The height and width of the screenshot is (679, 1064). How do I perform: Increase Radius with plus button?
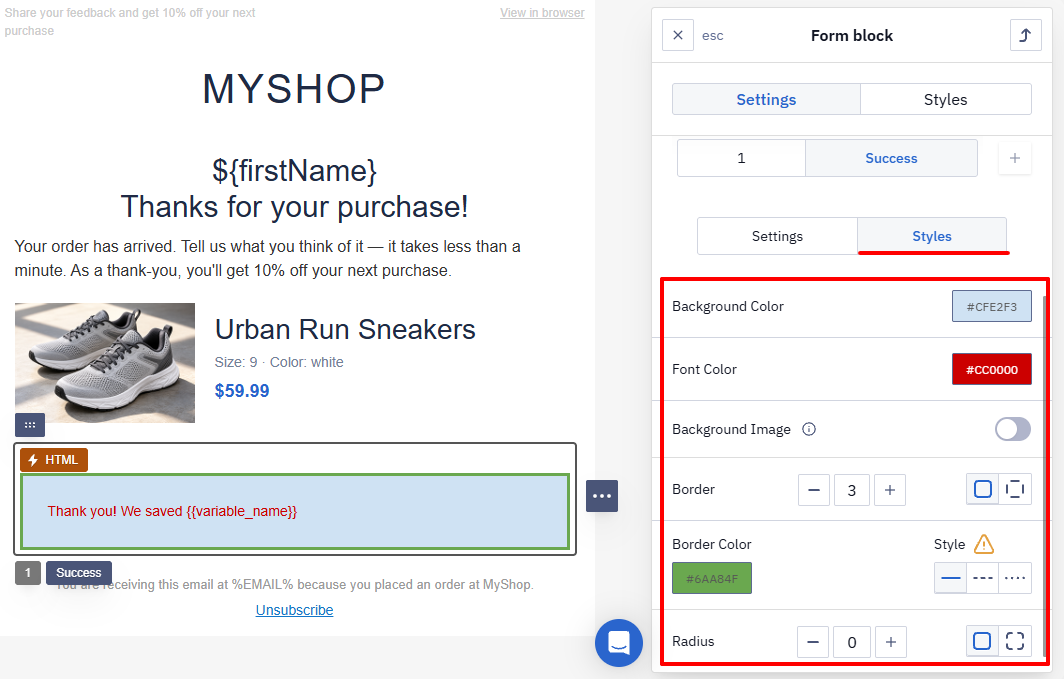pyautogui.click(x=891, y=642)
